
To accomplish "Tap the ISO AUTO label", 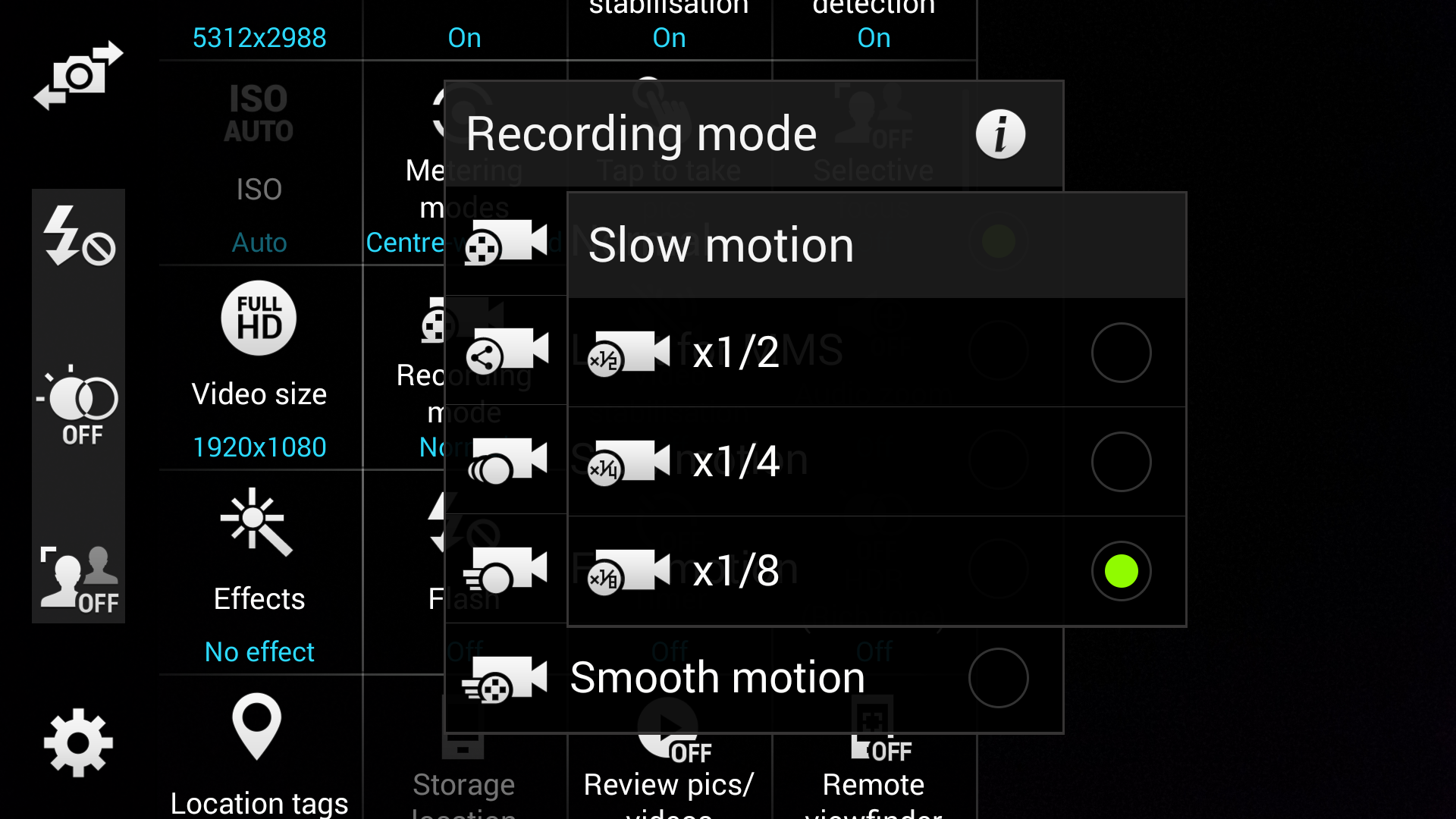I will coord(258,111).
